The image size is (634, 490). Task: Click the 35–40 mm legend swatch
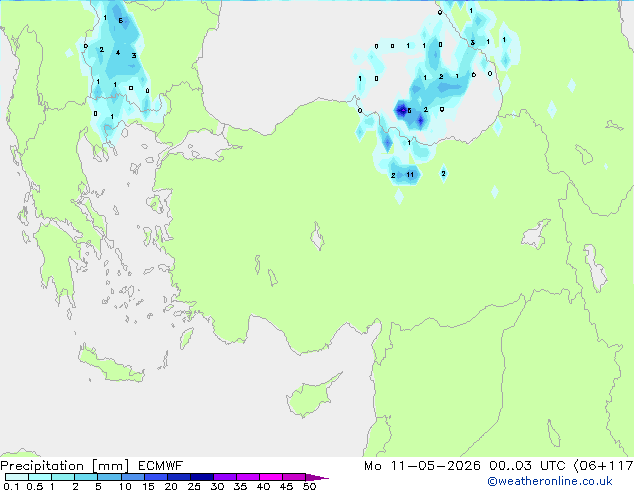click(248, 477)
